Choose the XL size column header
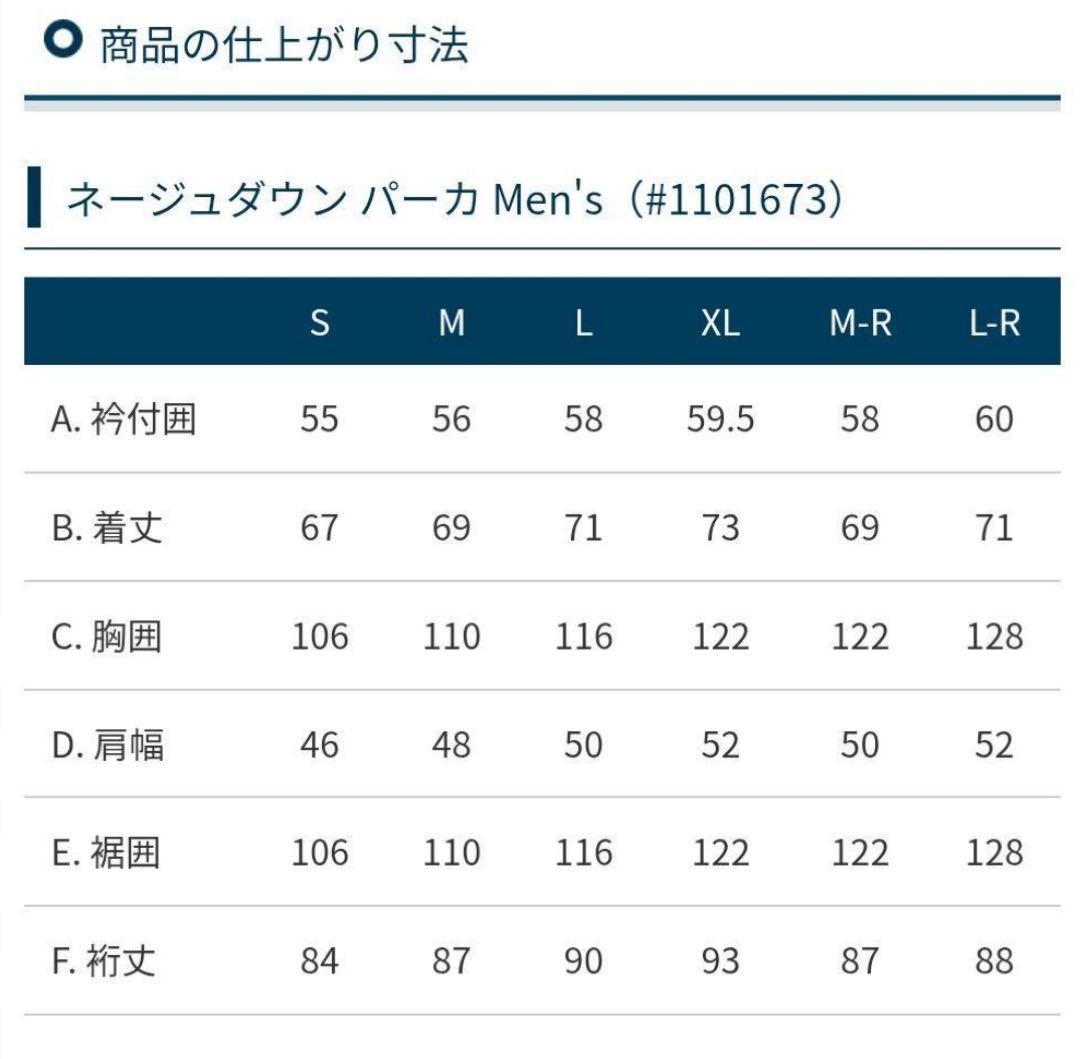This screenshot has height=1059, width=1080. click(720, 323)
